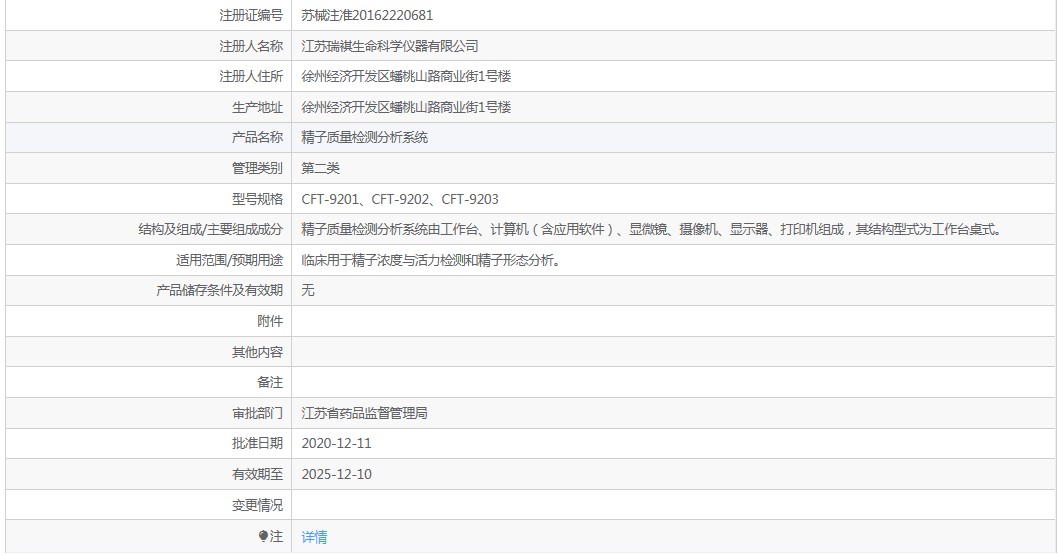Viewport: 1059px width, 555px height.
Task: Select registration number 苏械注准20162220681
Action: click(367, 16)
